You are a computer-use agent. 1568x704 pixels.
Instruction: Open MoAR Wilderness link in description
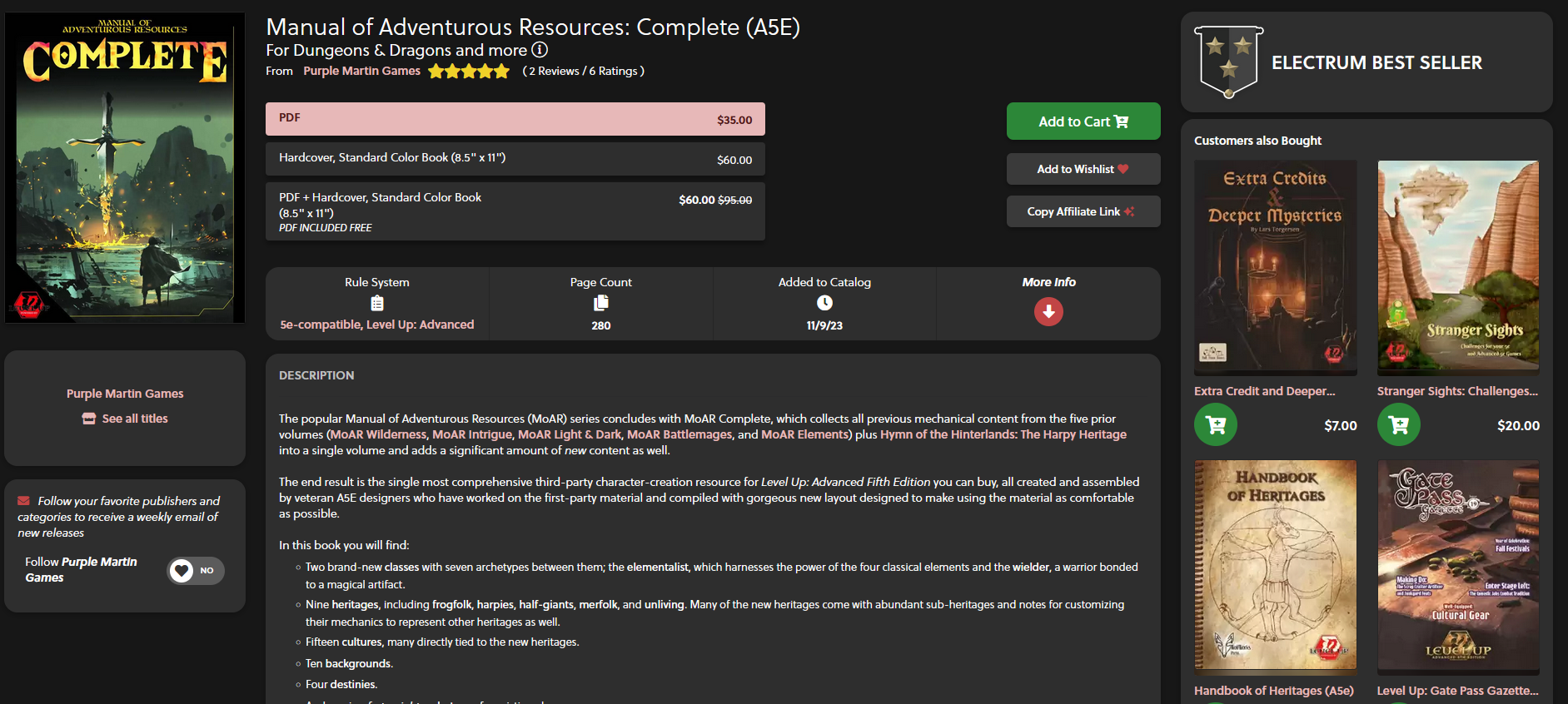point(379,434)
